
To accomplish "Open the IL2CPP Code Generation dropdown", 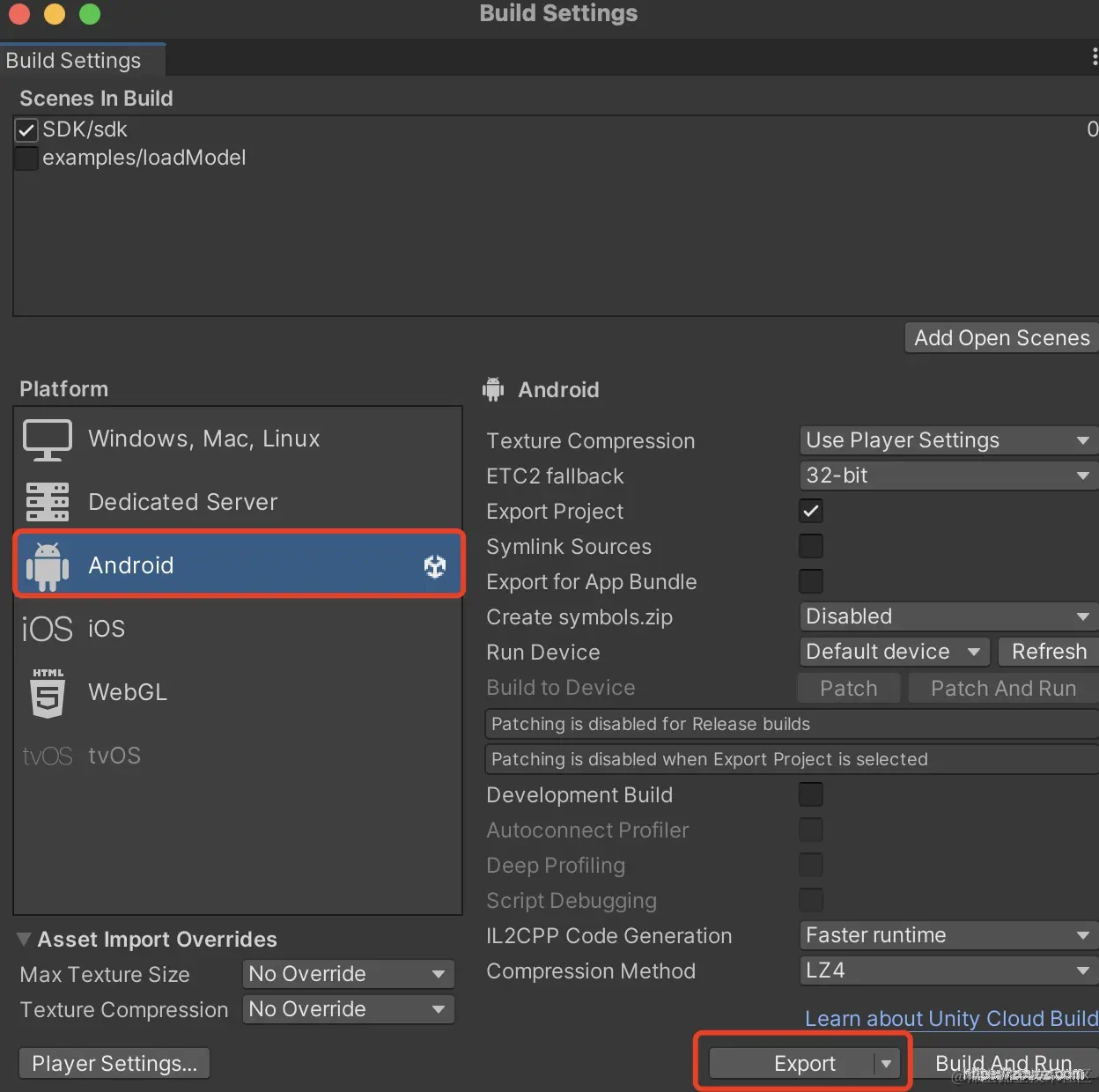I will tap(948, 935).
